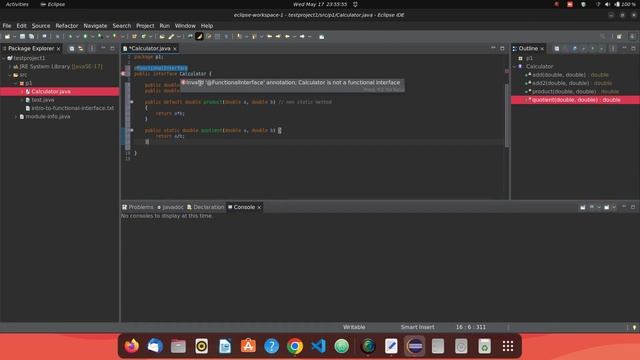Viewport: 640px width, 360px height.
Task: Click the error marker beside interface Calculator line
Action: click(x=123, y=74)
